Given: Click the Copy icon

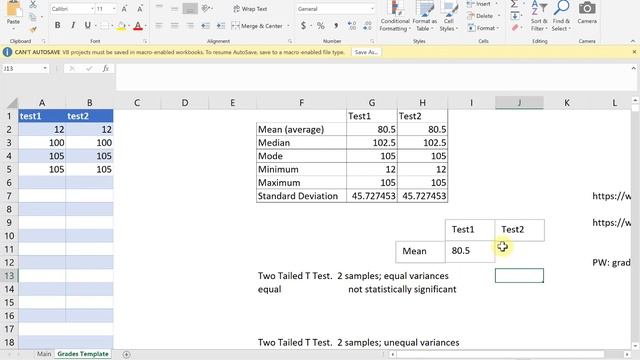Looking at the screenshot, I should tap(33, 18).
